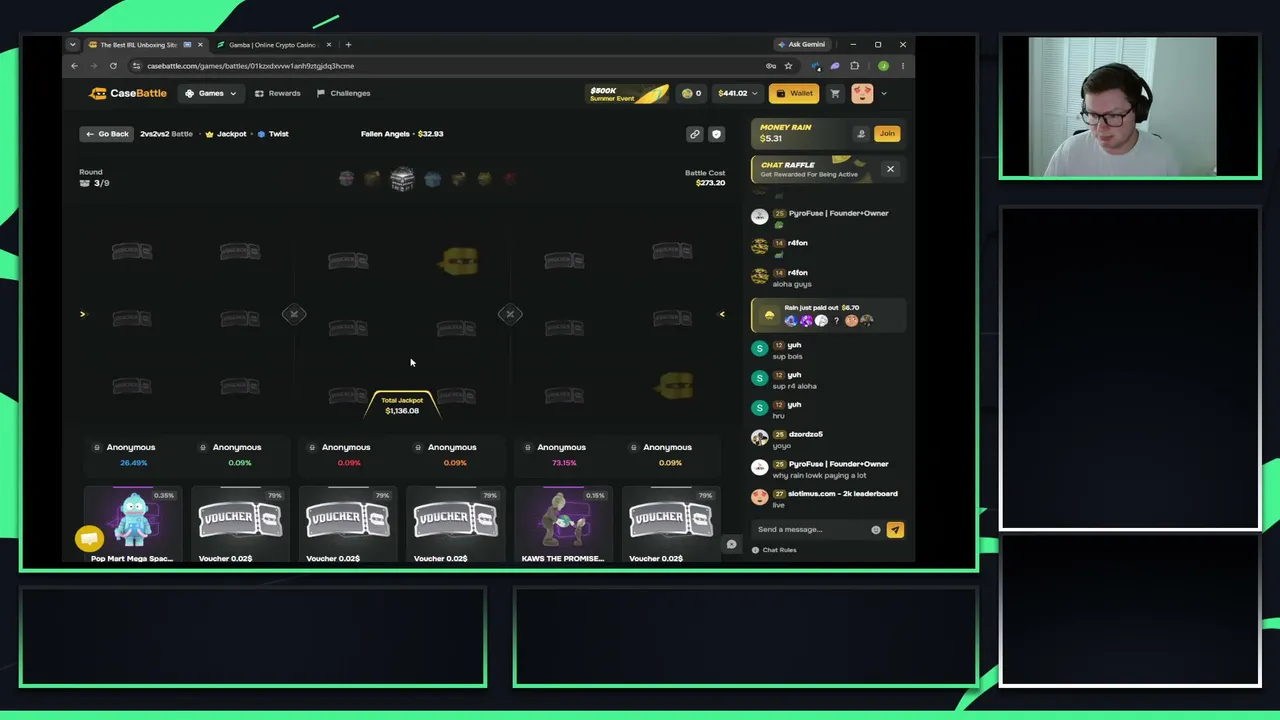Click slotimus.com - 2k leaderboard username
This screenshot has width=1280, height=720.
(843, 494)
